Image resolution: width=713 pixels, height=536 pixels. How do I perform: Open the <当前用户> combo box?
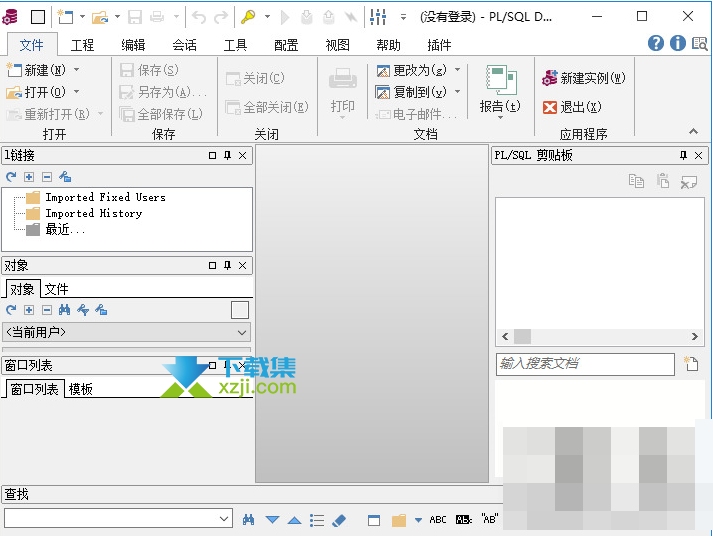(126, 332)
